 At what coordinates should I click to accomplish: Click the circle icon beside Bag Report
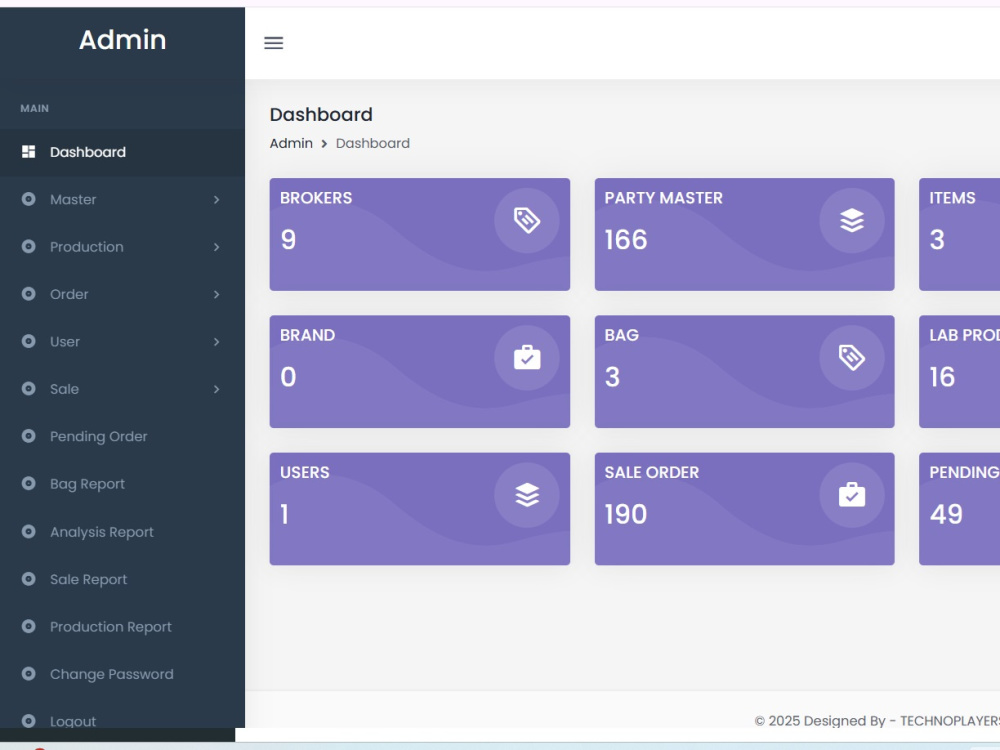tap(29, 483)
